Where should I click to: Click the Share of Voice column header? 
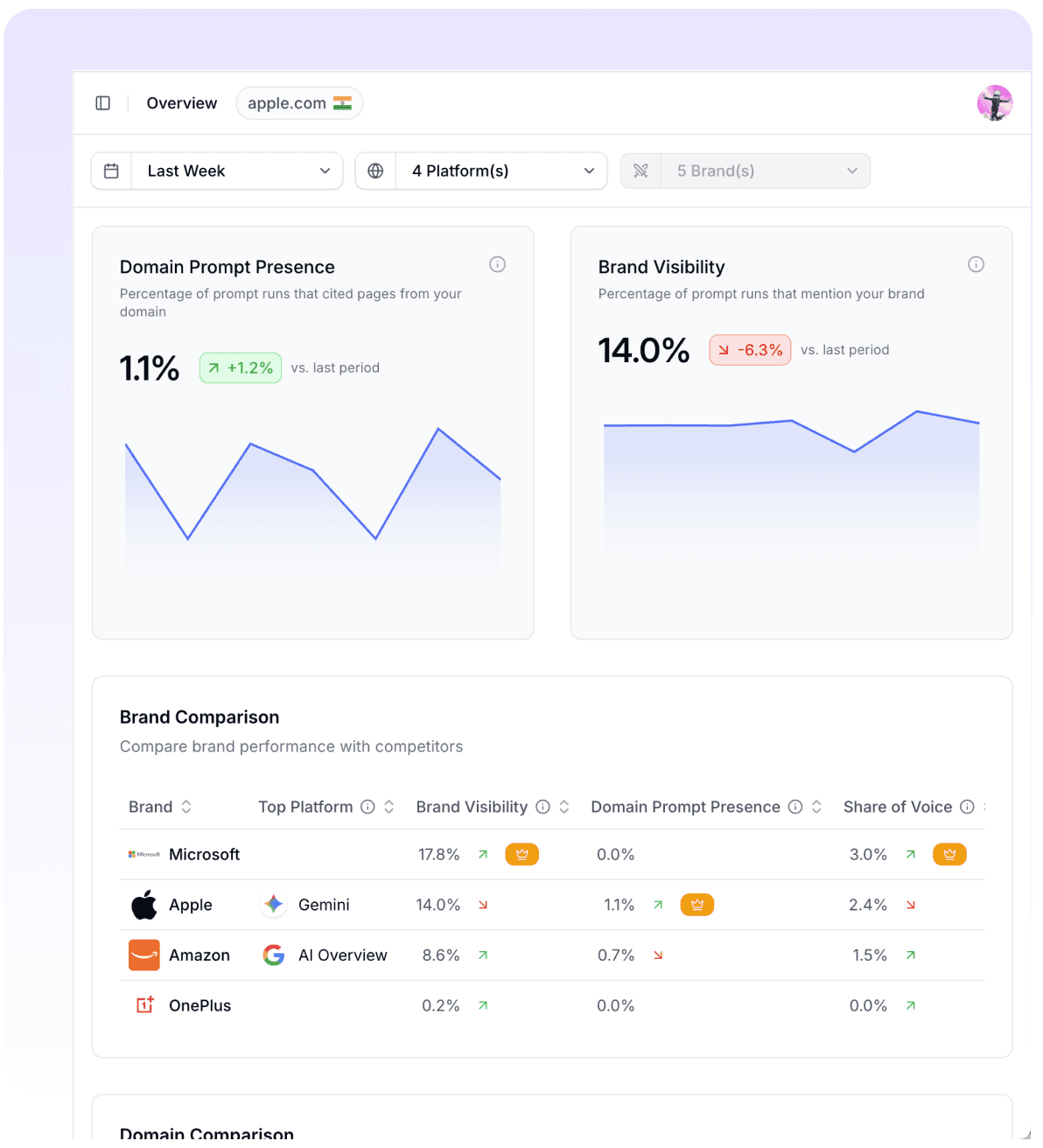coord(898,807)
